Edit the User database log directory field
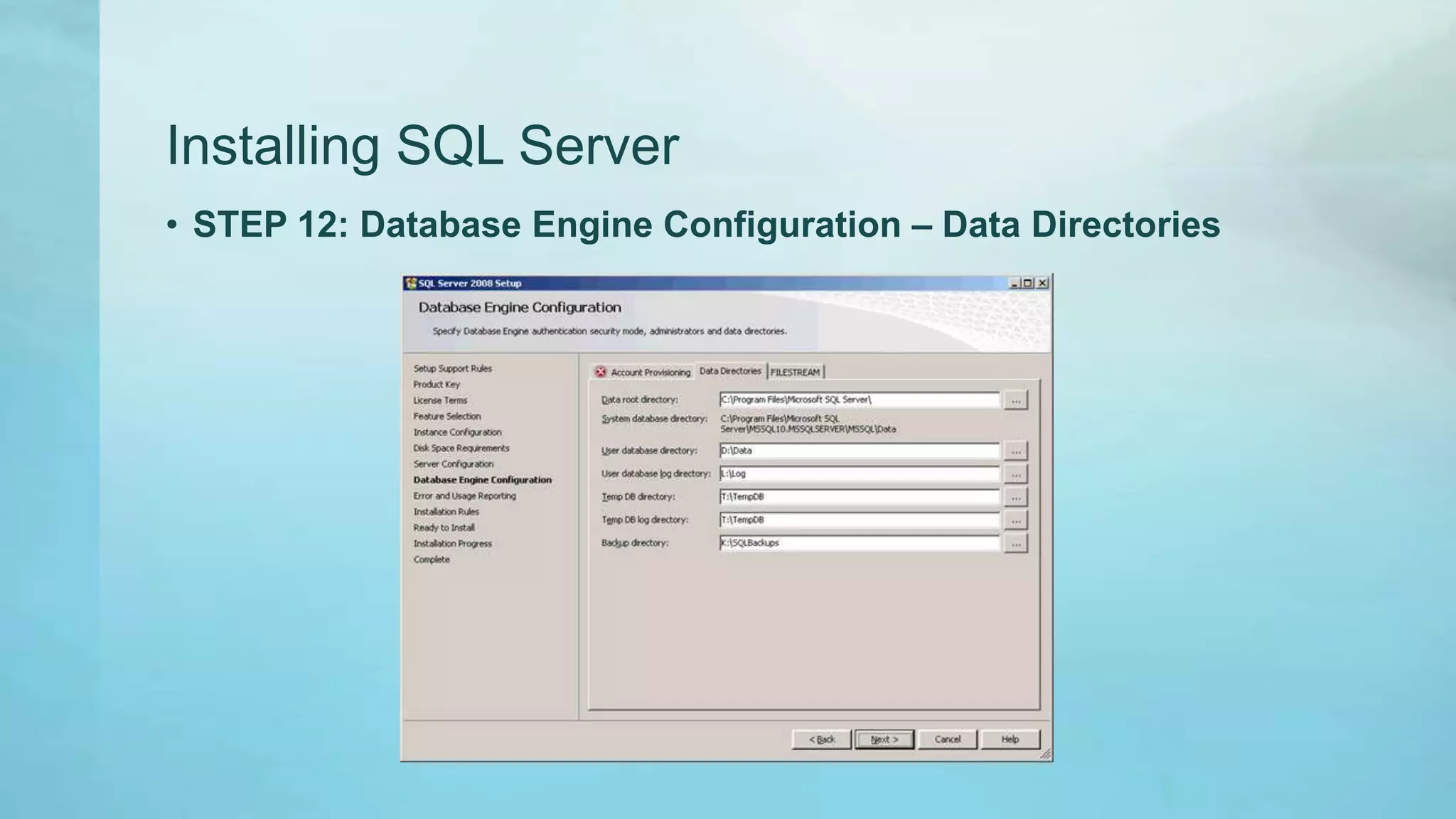1456x819 pixels. click(860, 473)
